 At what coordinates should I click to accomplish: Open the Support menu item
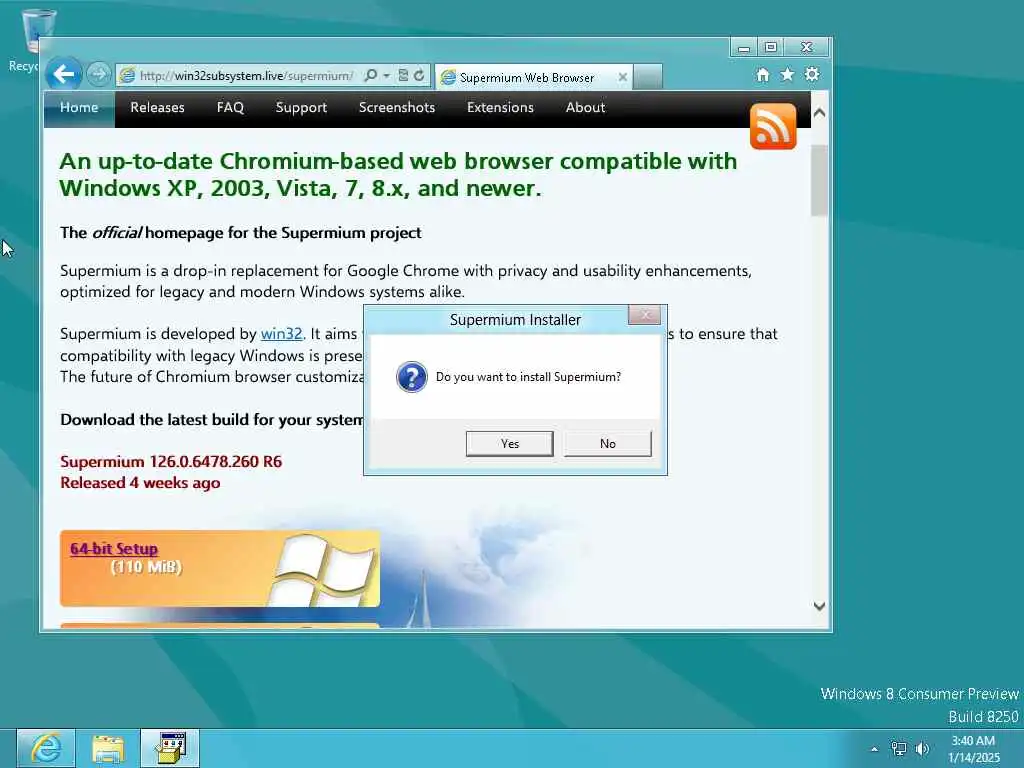tap(301, 108)
